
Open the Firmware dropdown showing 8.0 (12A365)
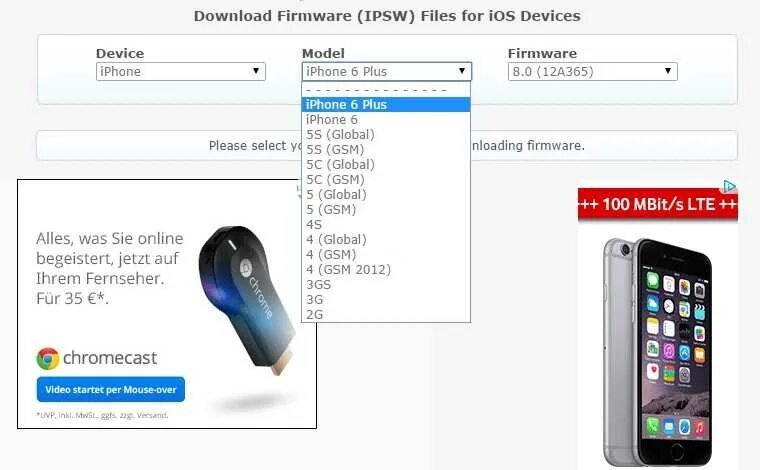pyautogui.click(x=592, y=72)
